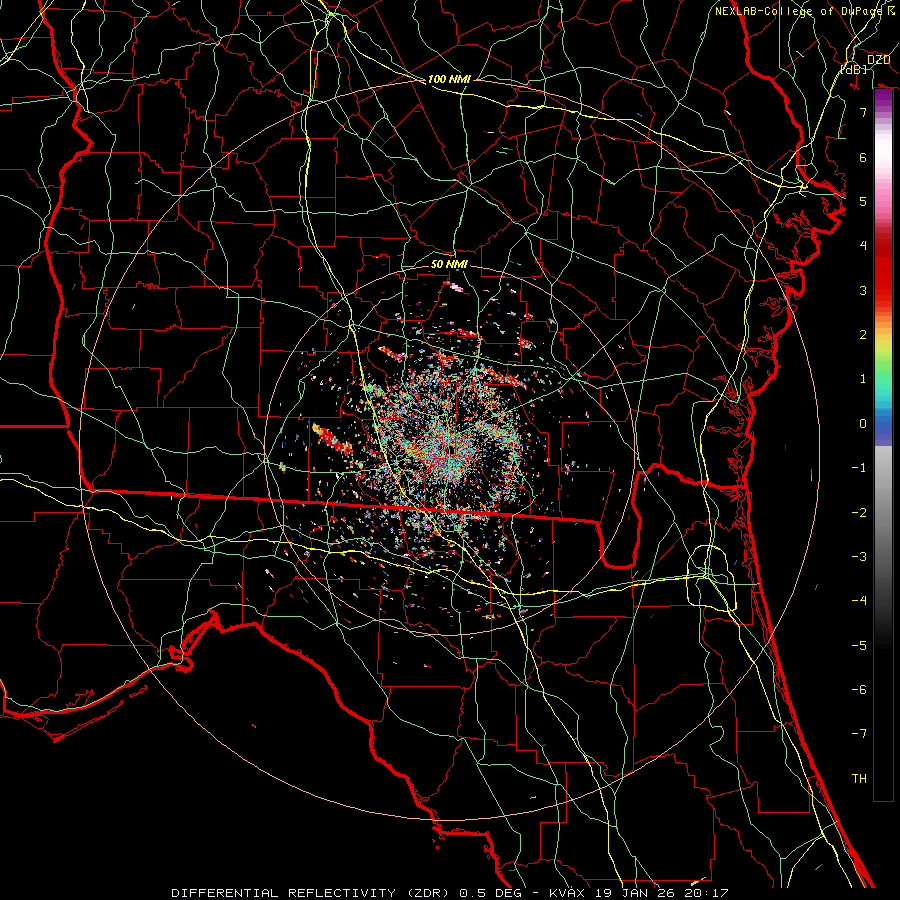900x900 pixels.
Task: Click the -6 value on the color scale
Action: [859, 690]
